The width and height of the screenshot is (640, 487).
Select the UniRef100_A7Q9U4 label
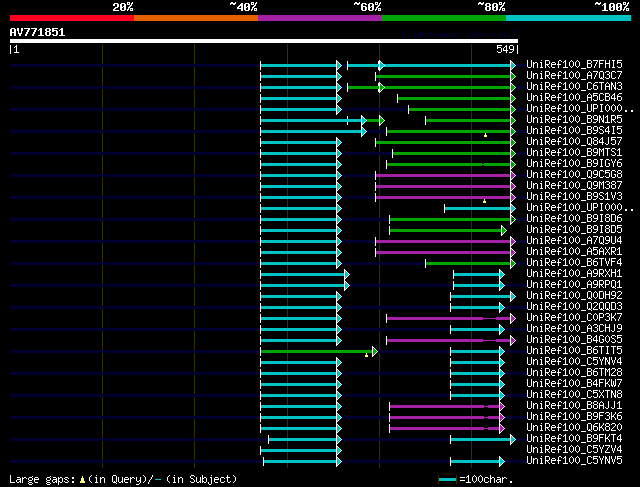click(x=574, y=240)
